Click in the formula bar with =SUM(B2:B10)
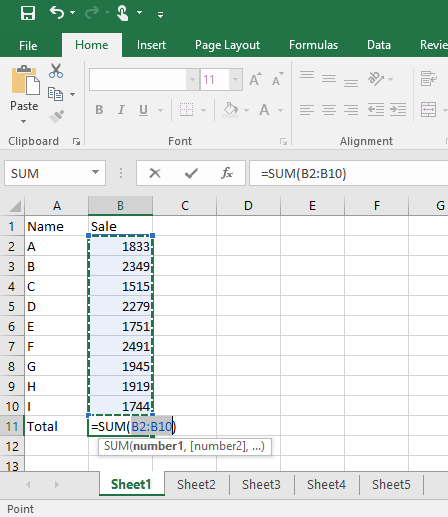This screenshot has width=448, height=517. tap(349, 173)
